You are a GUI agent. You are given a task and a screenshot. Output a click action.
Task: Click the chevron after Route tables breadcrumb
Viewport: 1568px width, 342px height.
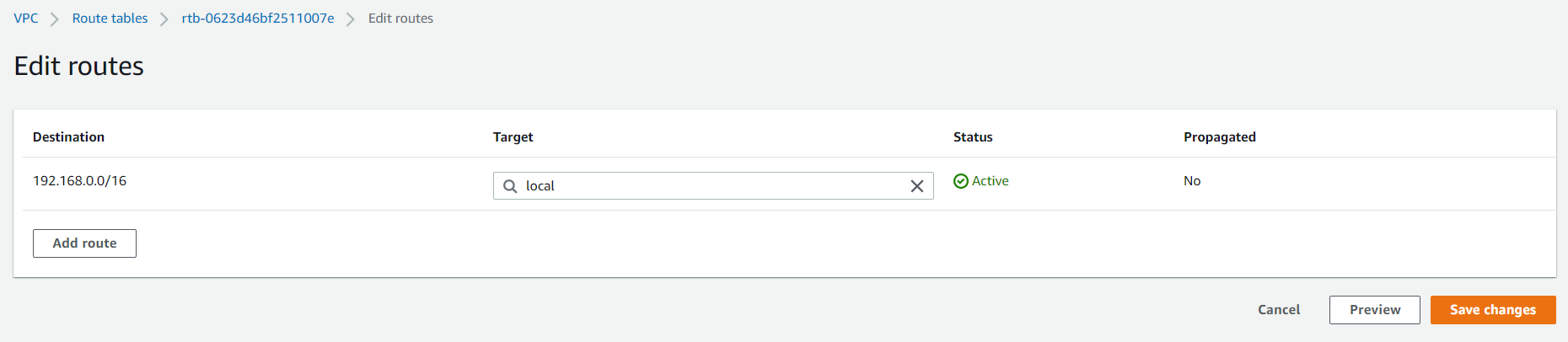pyautogui.click(x=164, y=19)
